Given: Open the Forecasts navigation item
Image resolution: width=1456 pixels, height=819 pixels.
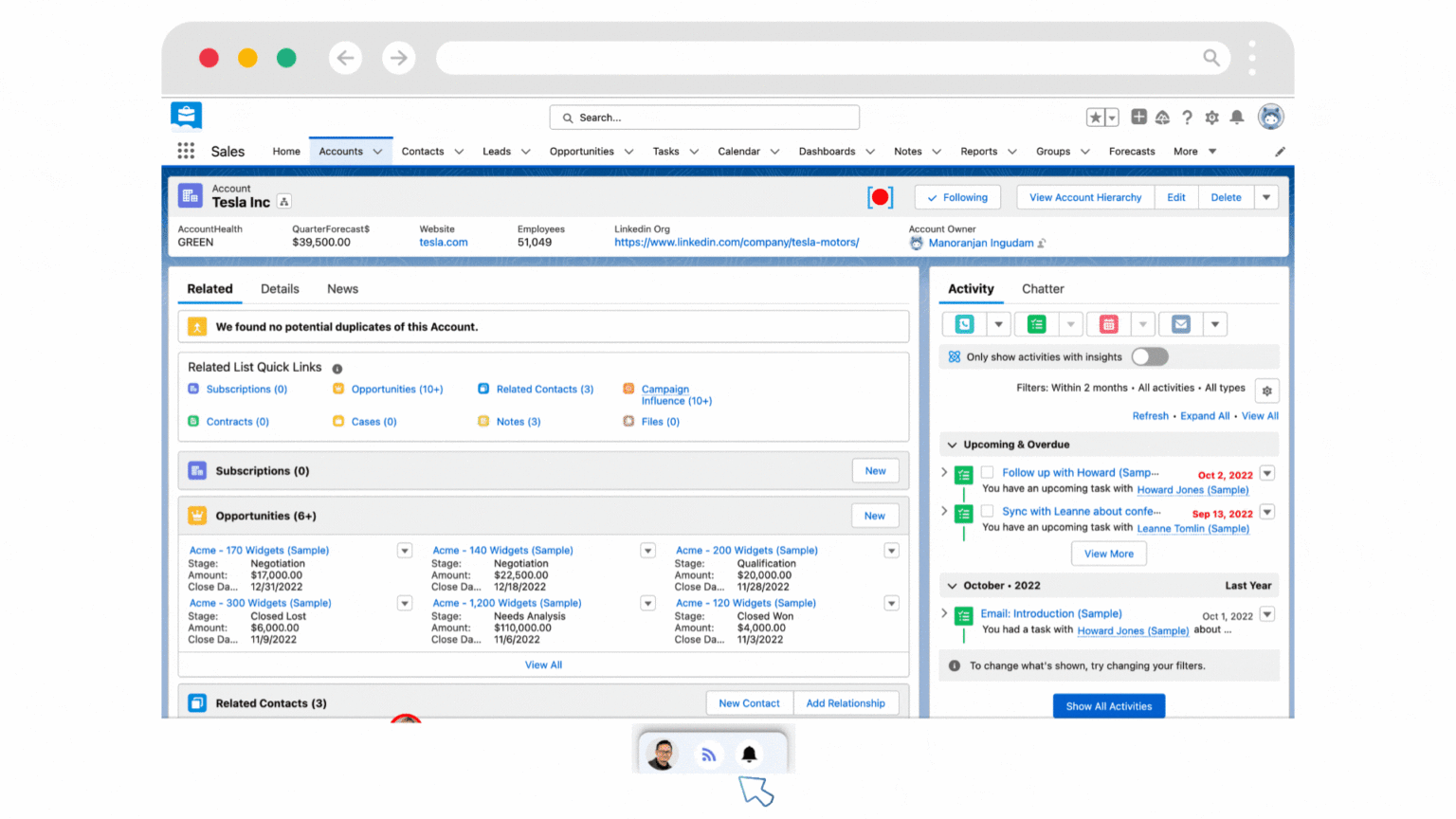Looking at the screenshot, I should click(1132, 152).
